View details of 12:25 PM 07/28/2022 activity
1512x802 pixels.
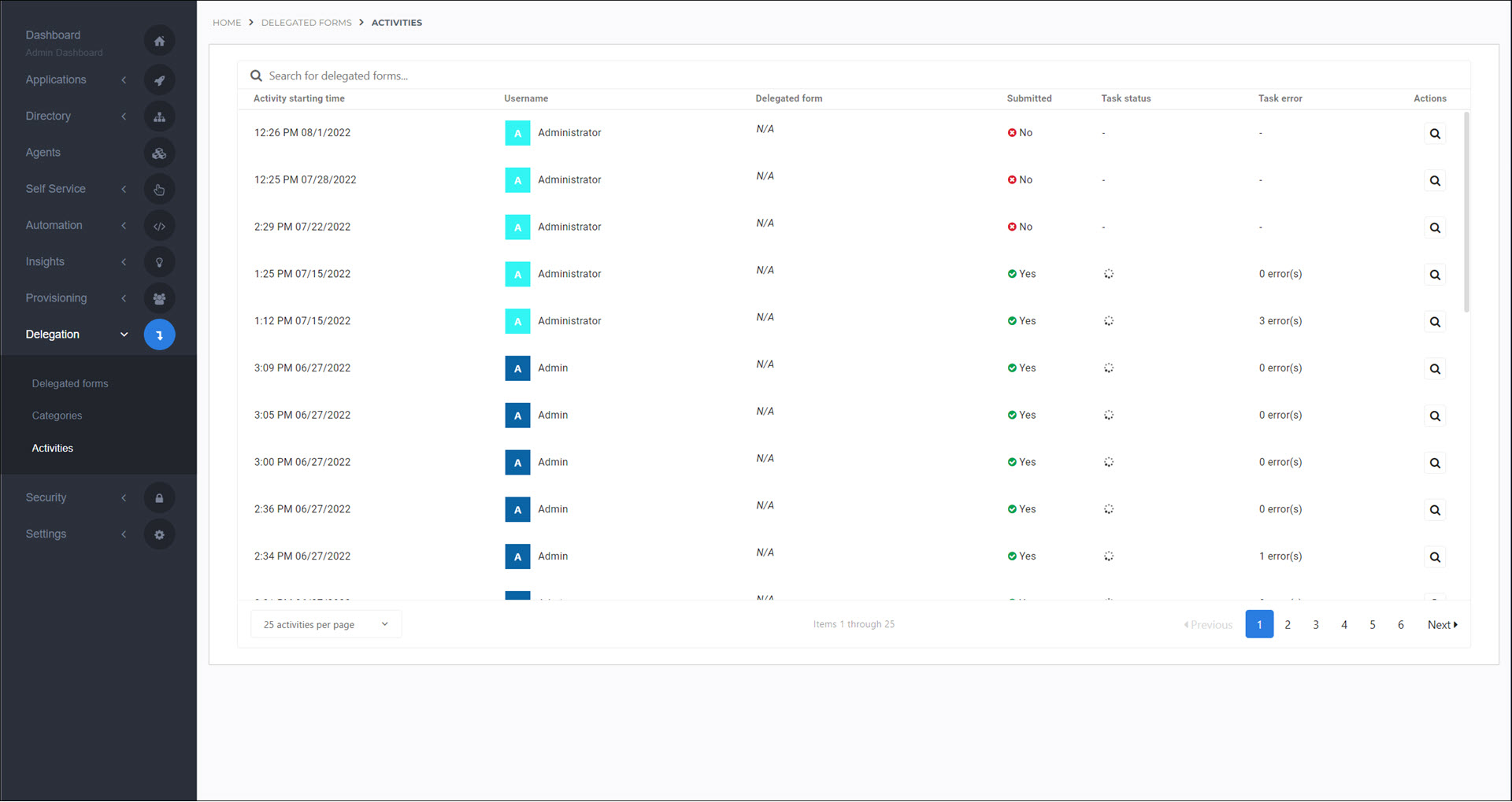[1435, 181]
